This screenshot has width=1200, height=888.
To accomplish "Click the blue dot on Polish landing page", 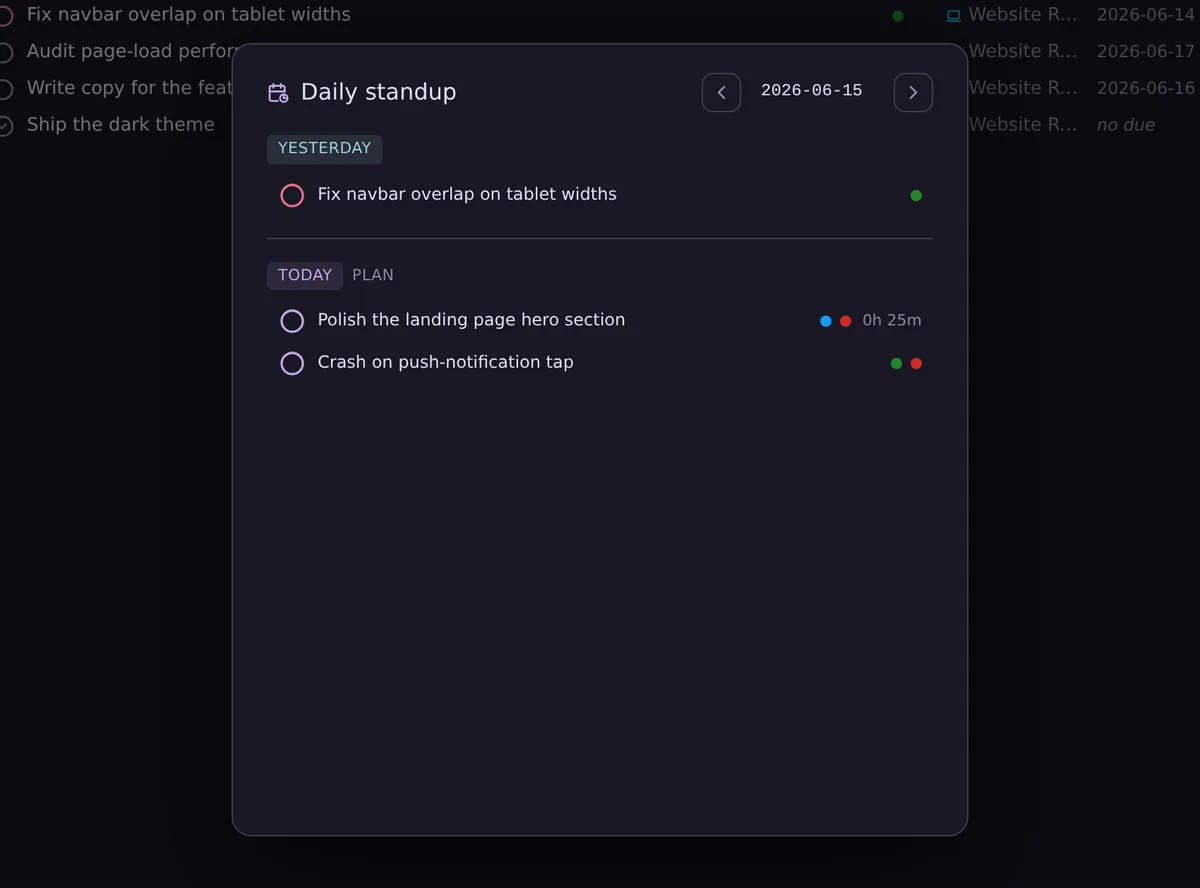I will [x=826, y=321].
